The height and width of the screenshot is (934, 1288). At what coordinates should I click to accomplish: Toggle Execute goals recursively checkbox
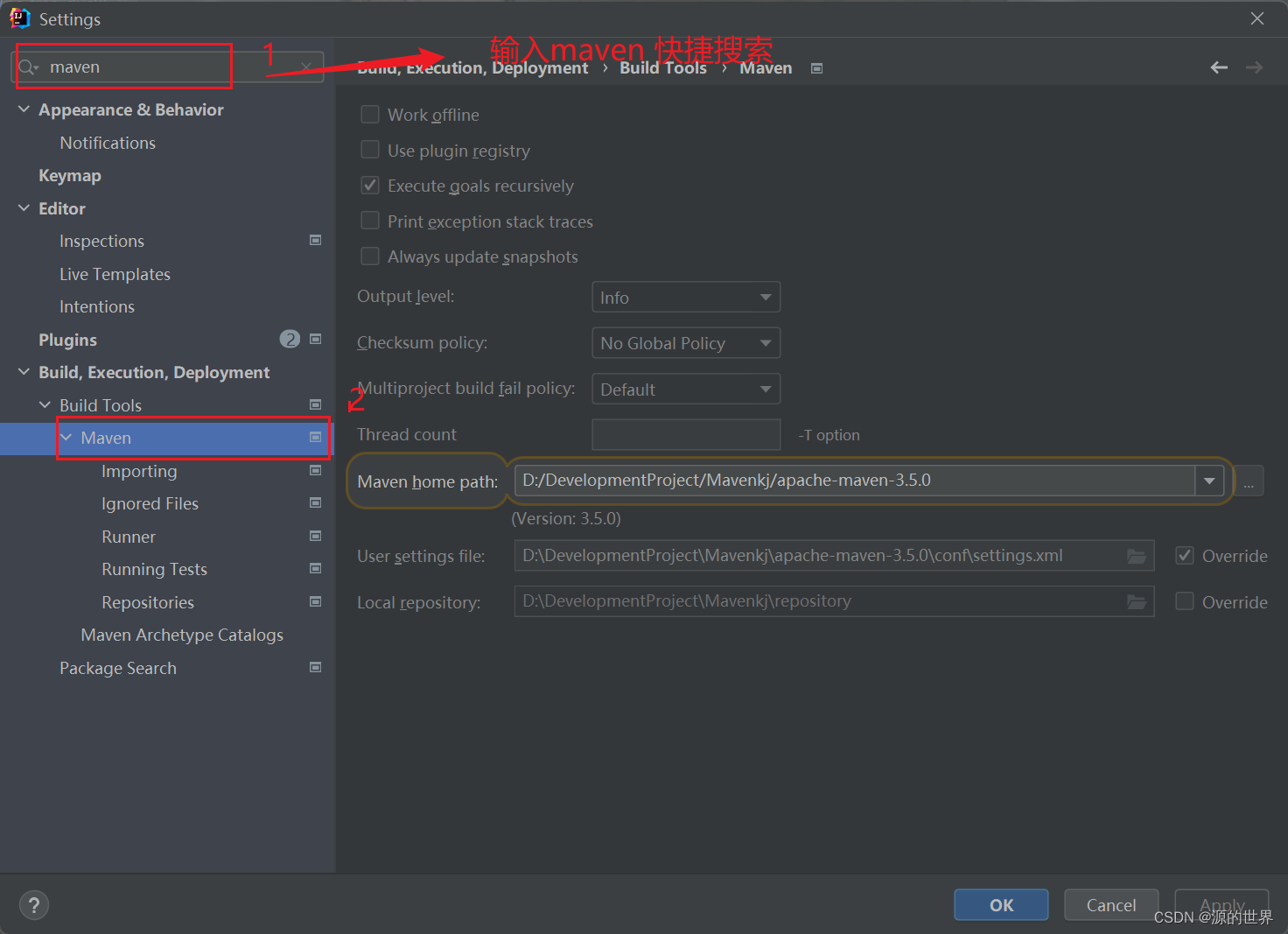(370, 186)
